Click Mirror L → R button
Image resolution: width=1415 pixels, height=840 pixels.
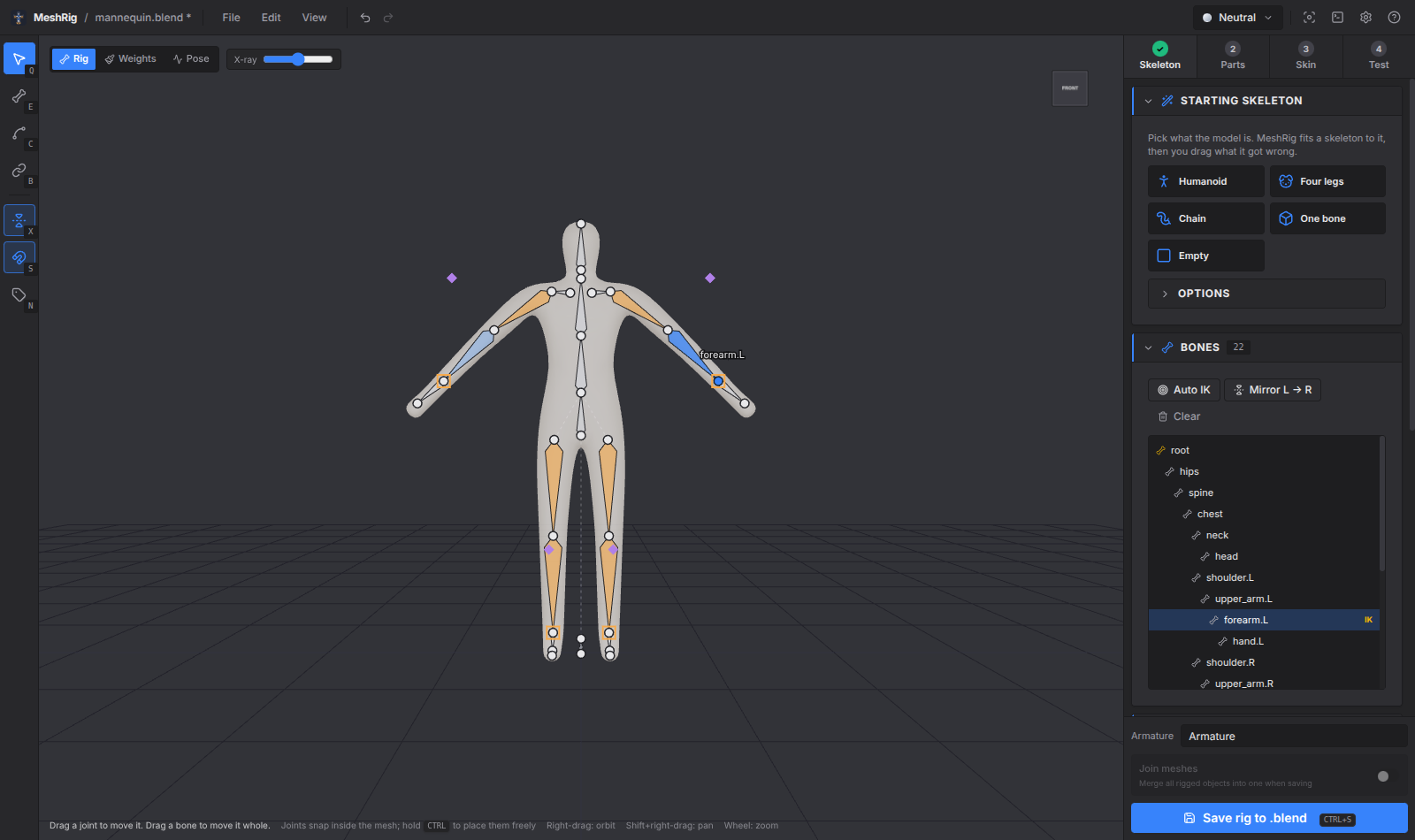click(1273, 390)
